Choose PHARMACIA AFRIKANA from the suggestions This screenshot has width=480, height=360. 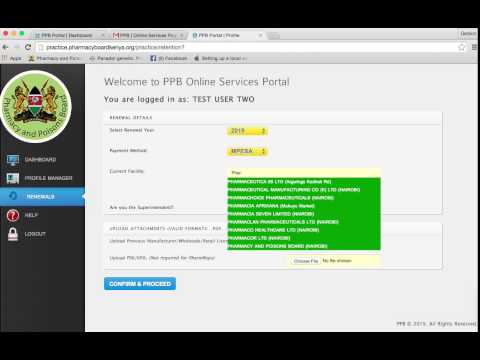tap(304, 206)
